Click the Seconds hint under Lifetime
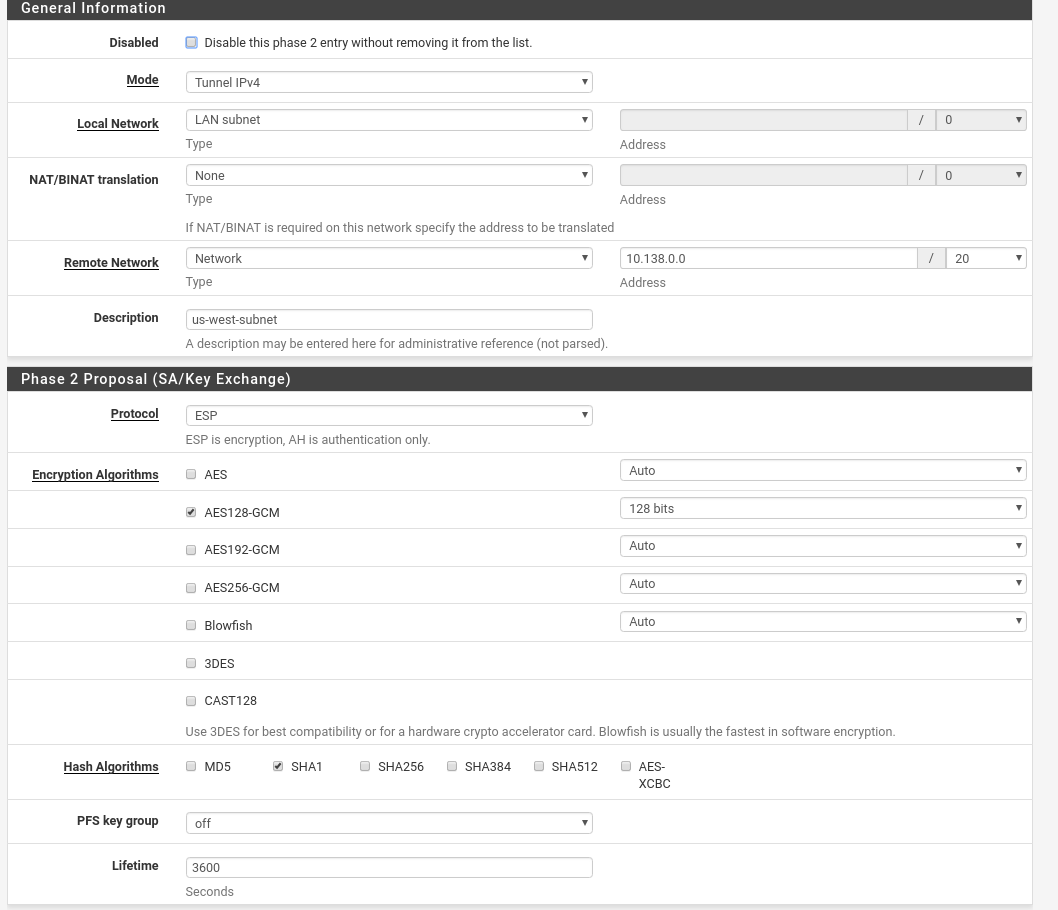The width and height of the screenshot is (1058, 910). 210,892
